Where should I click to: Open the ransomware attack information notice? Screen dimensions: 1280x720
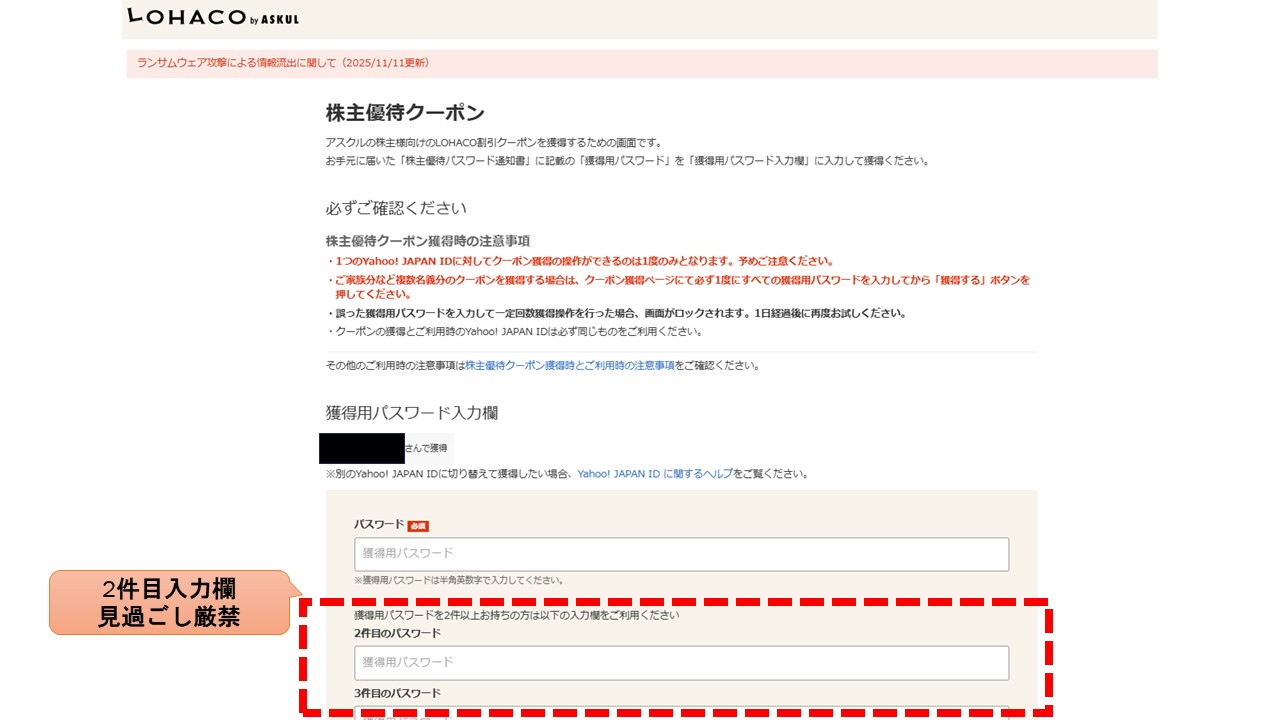(283, 63)
